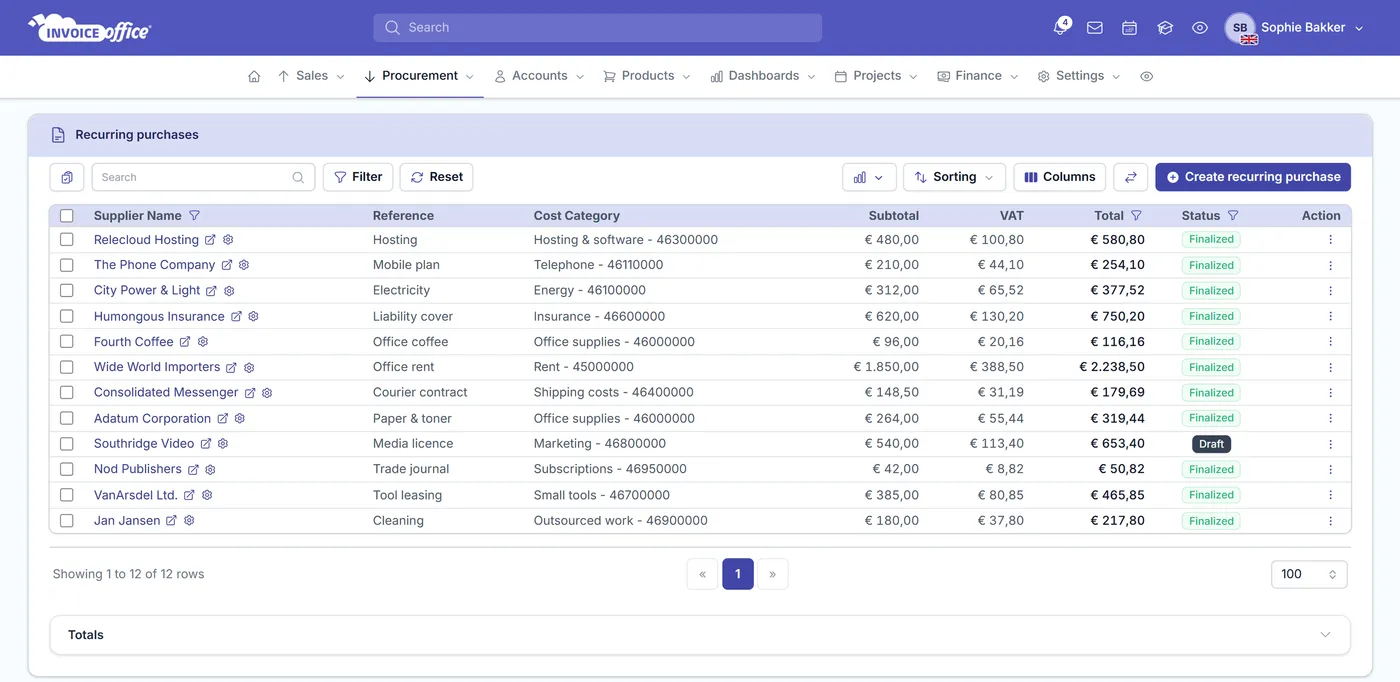The width and height of the screenshot is (1400, 682).
Task: Open external link icon for The Phone Company
Action: 227,265
